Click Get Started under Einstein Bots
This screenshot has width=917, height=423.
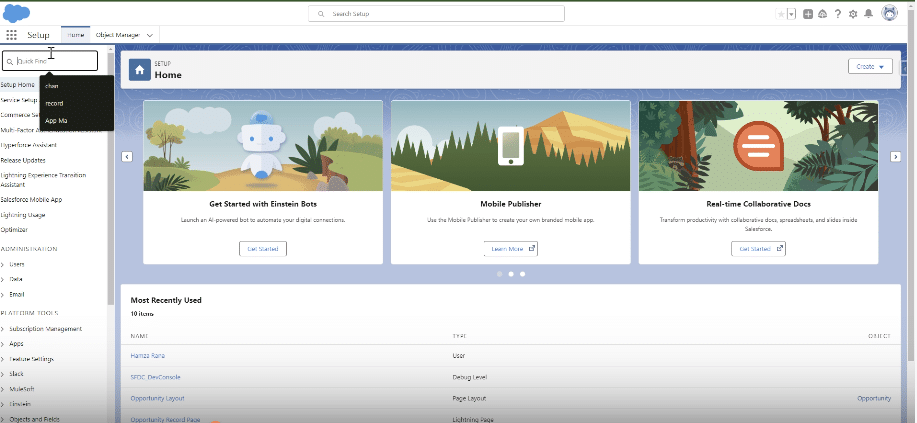click(x=263, y=249)
